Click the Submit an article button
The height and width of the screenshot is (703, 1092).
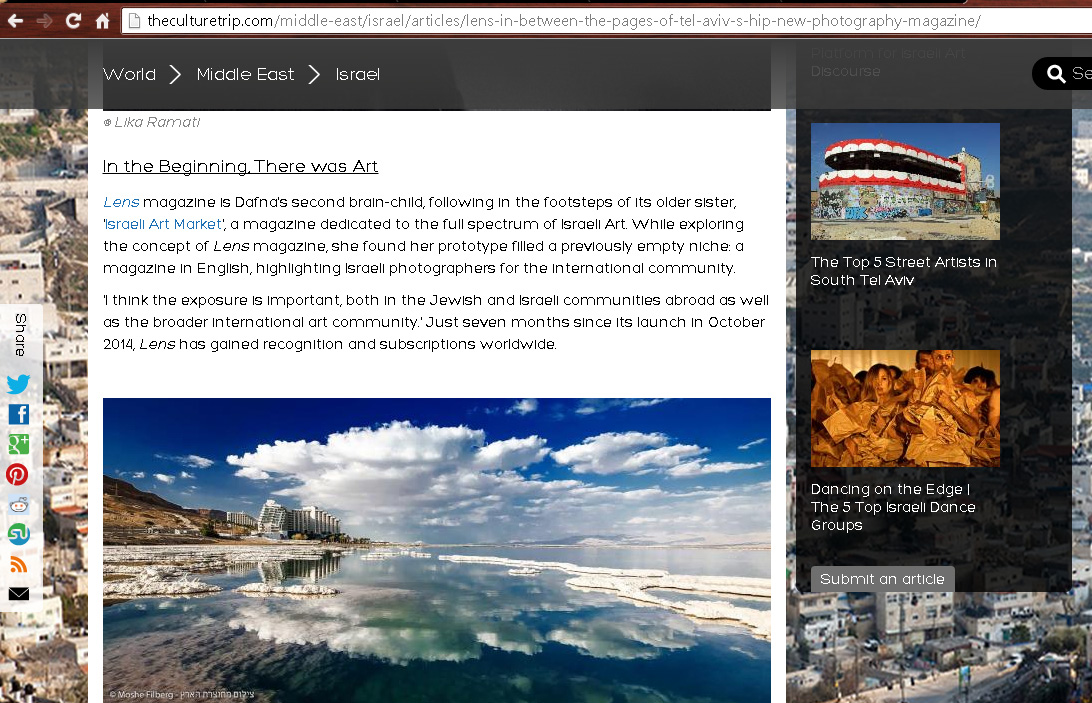tap(882, 579)
